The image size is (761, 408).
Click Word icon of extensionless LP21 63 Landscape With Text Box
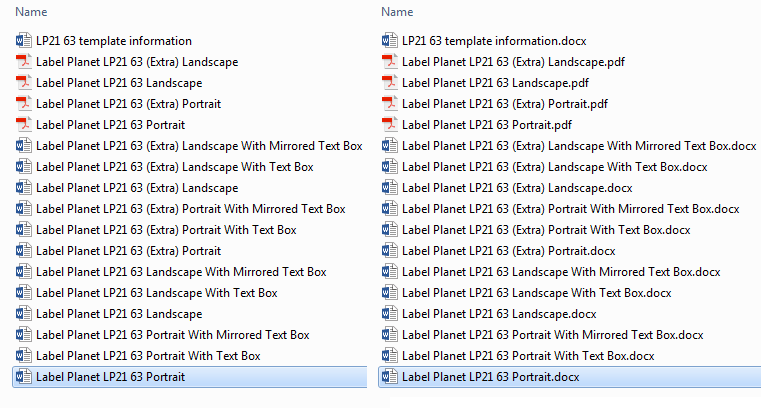(x=23, y=293)
